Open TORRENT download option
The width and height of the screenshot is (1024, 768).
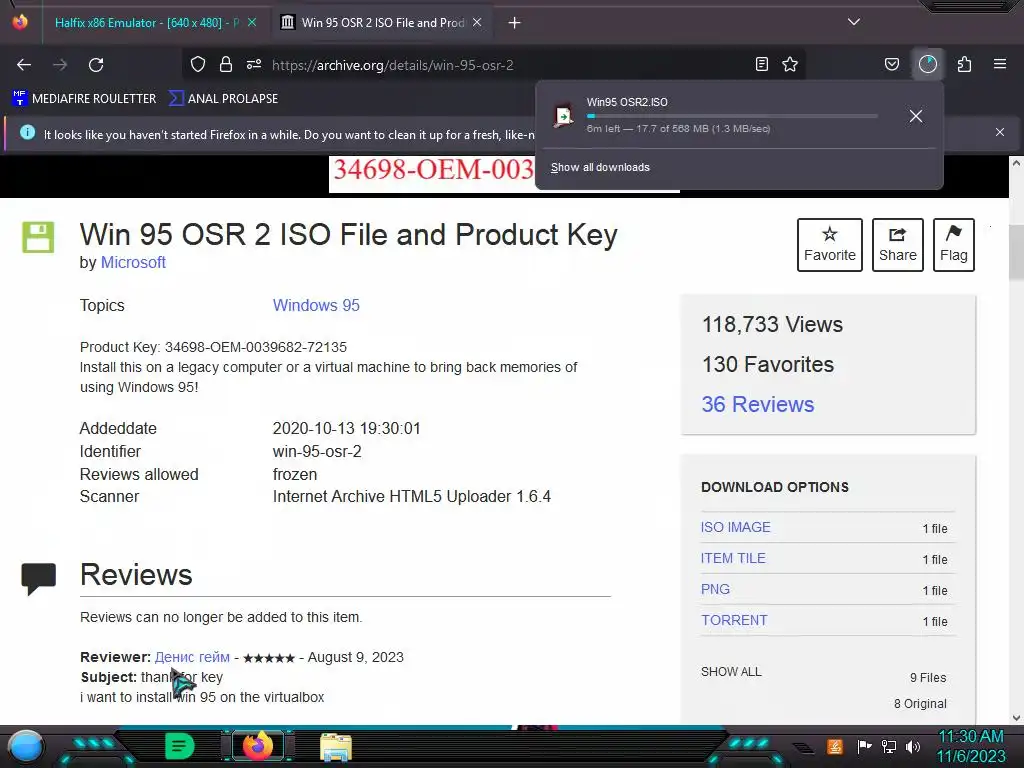(734, 620)
